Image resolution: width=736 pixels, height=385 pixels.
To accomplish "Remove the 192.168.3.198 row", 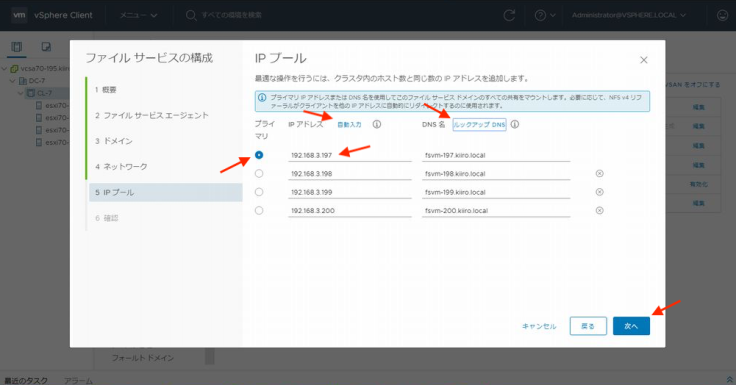I will (x=599, y=174).
